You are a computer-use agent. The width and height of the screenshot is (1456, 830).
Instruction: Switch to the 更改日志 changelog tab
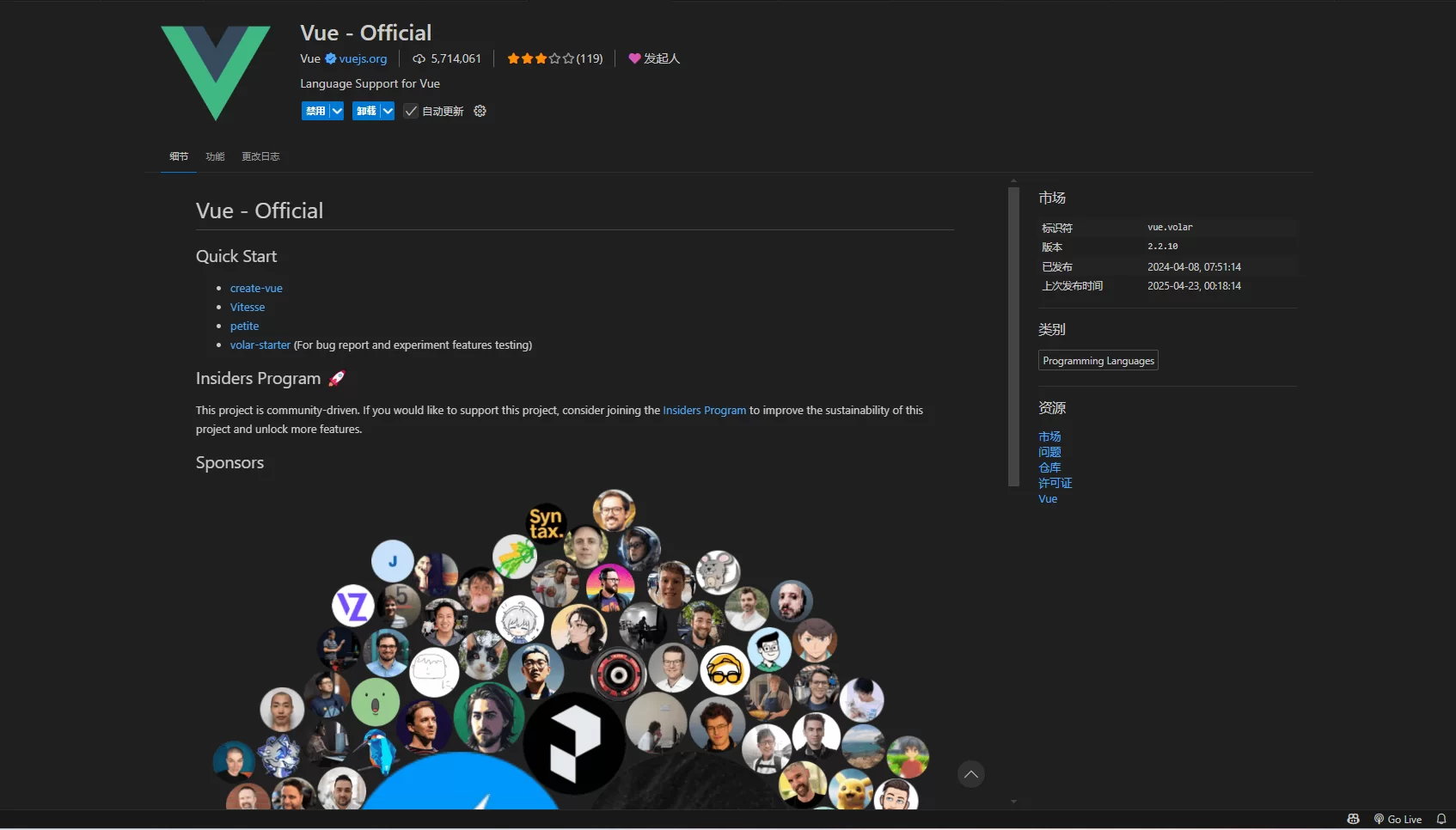tap(260, 156)
